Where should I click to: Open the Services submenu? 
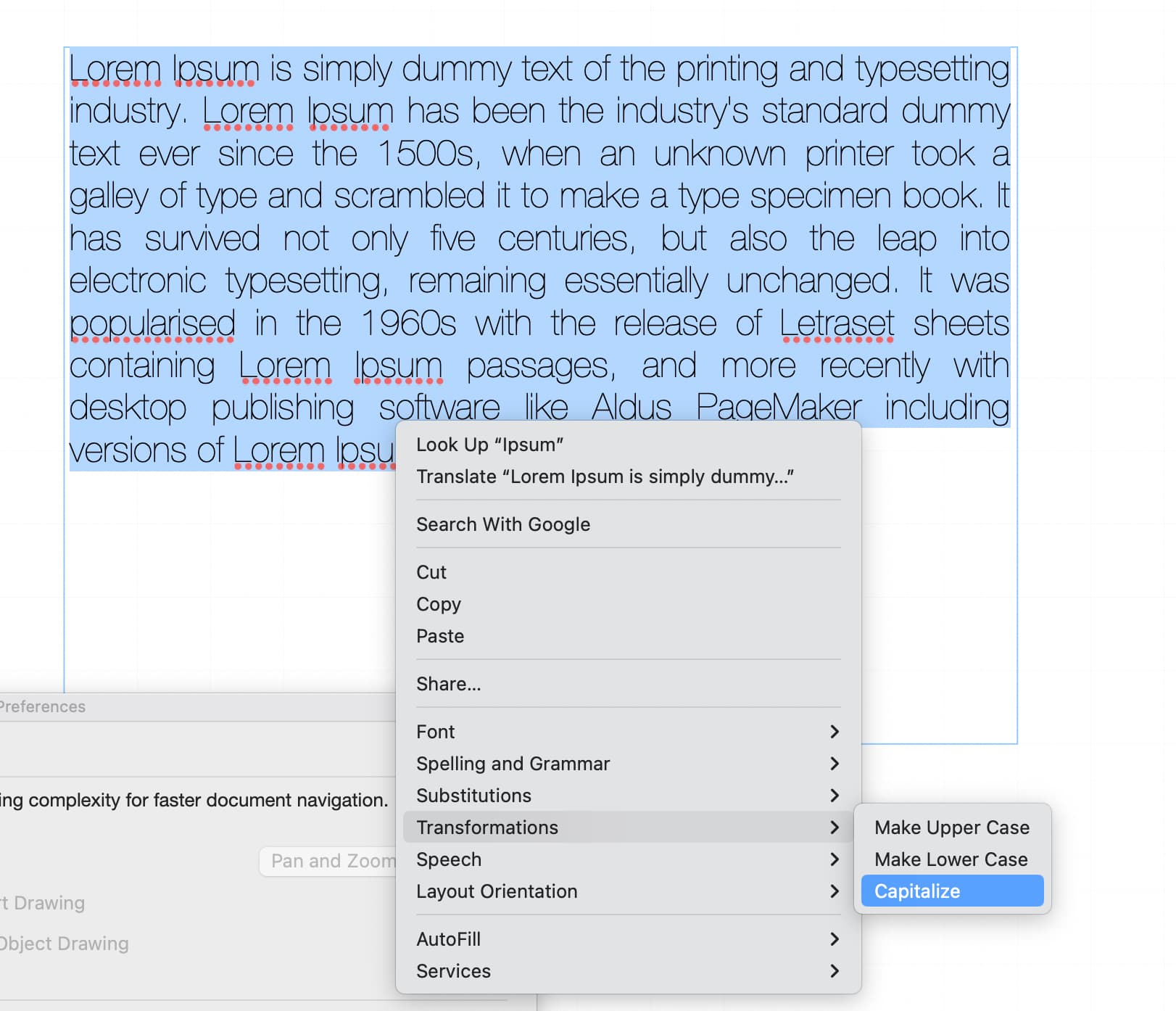628,970
